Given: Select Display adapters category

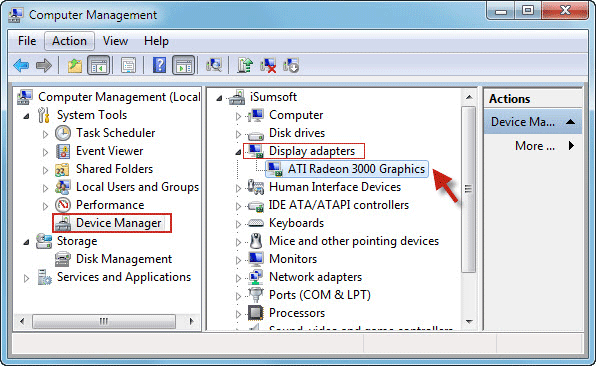Looking at the screenshot, I should [312, 151].
